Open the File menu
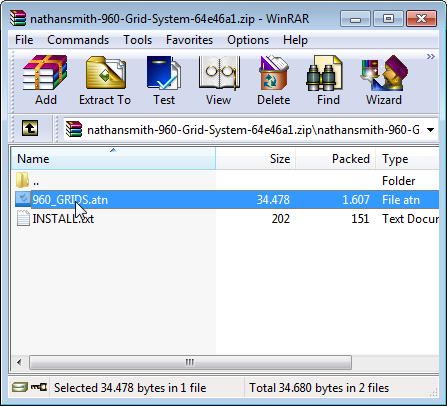Screen dimensions: 447x406 point(24,40)
